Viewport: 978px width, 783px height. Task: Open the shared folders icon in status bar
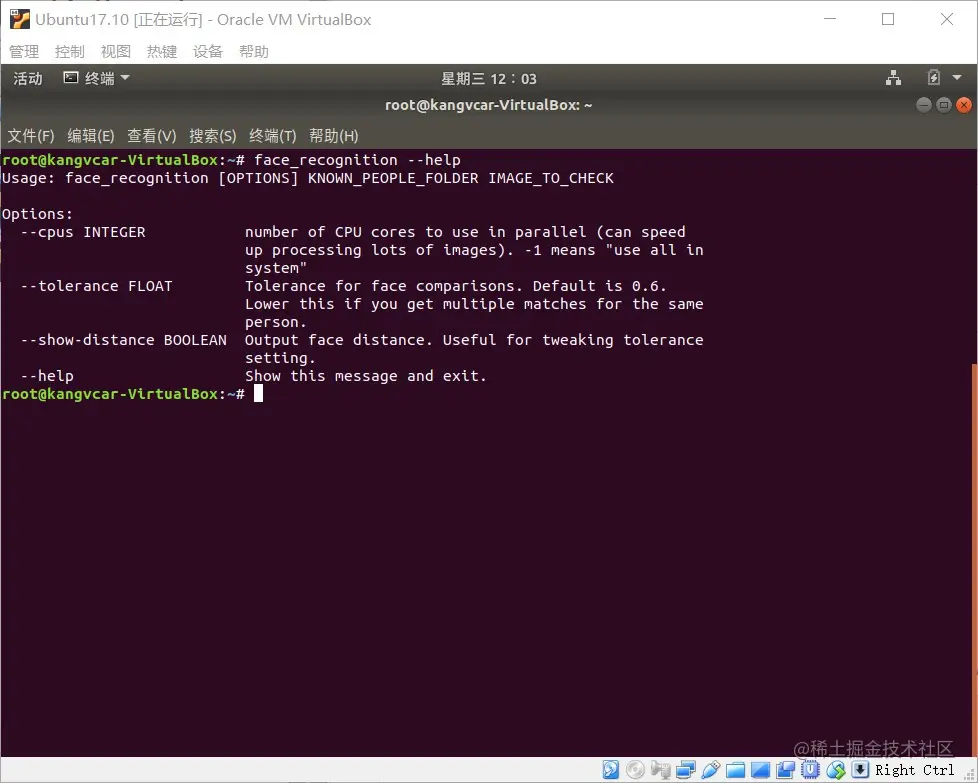735,770
